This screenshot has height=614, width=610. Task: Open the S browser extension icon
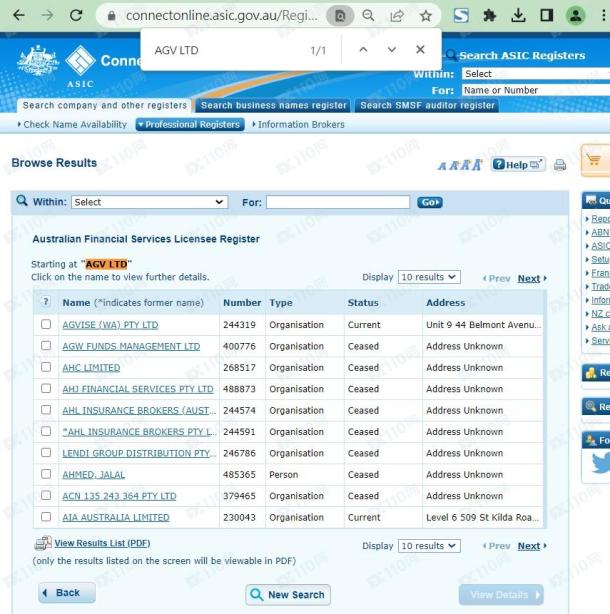tap(461, 16)
